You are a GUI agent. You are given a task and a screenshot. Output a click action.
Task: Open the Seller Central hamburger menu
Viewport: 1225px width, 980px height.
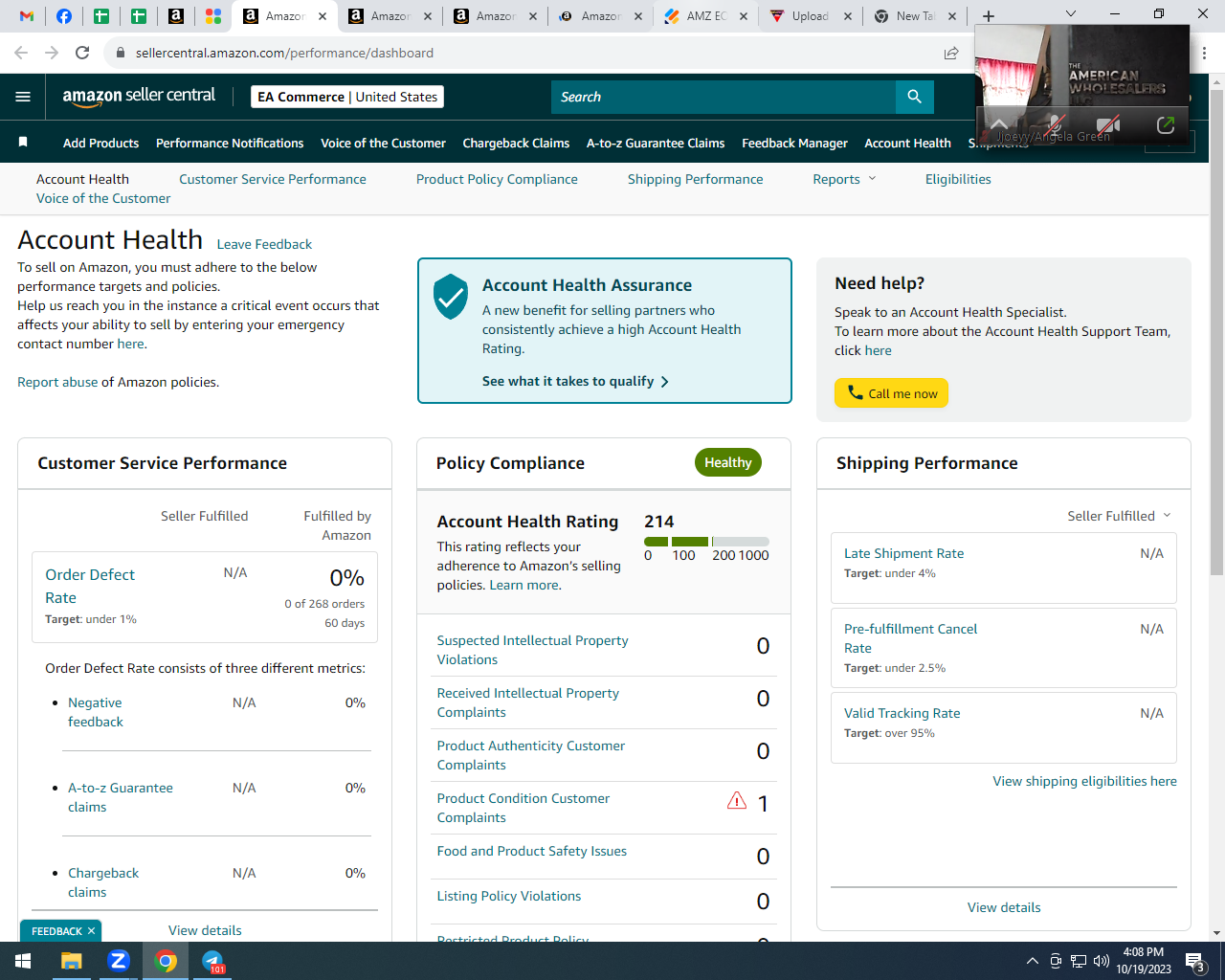coord(23,97)
